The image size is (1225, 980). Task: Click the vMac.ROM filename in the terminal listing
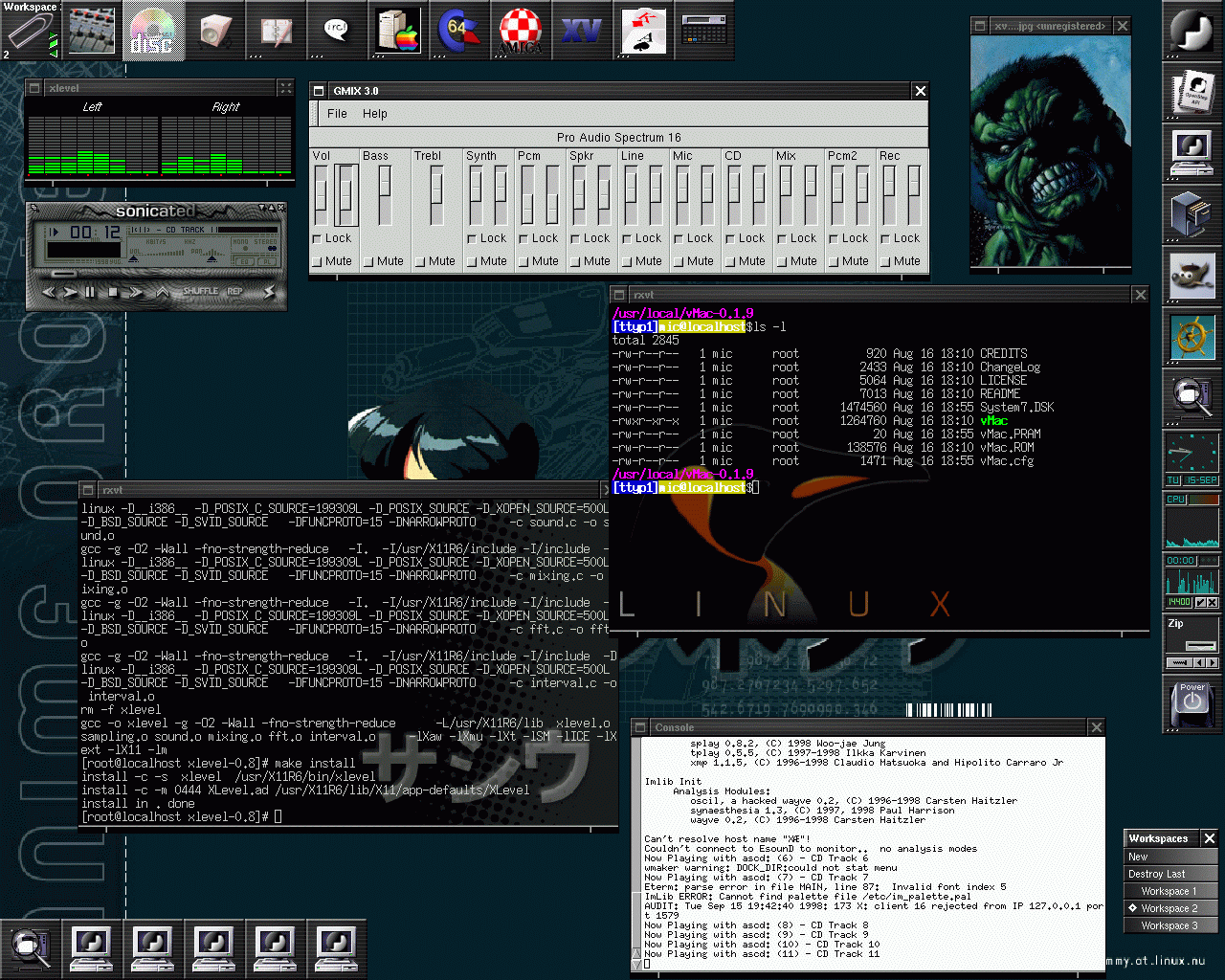(1007, 447)
